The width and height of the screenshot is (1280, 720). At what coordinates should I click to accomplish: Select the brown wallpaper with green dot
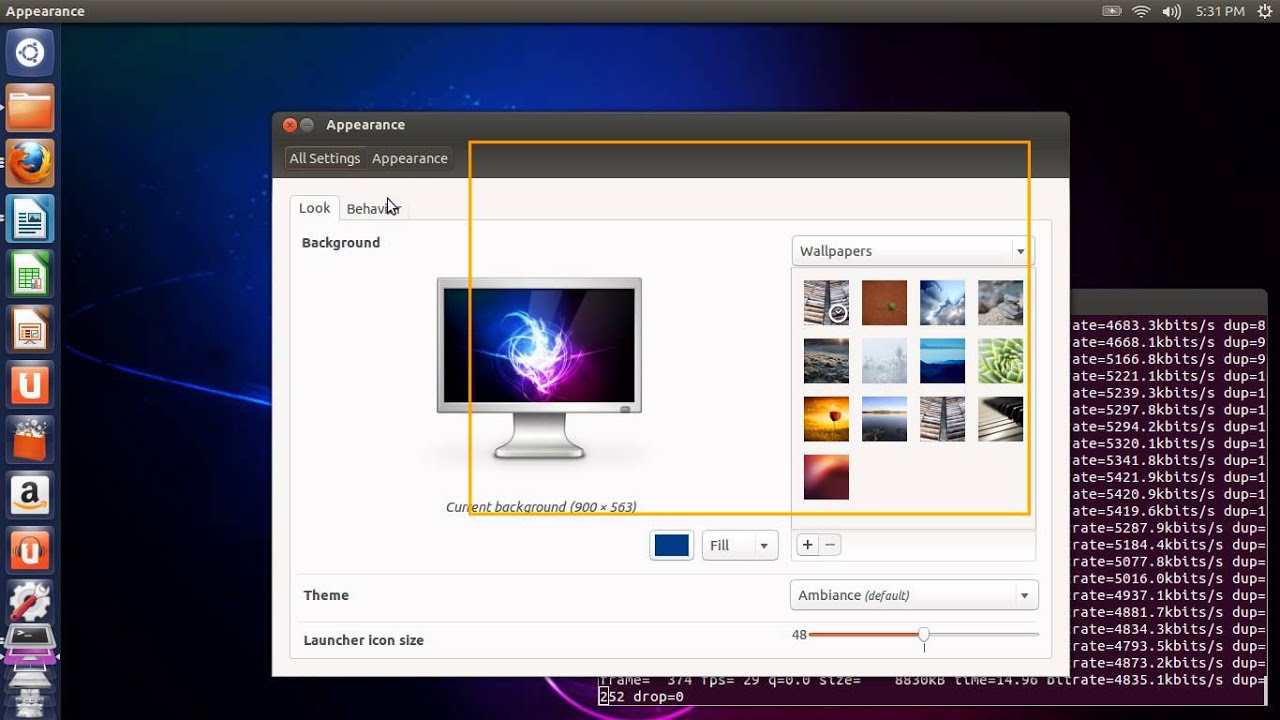tap(884, 303)
